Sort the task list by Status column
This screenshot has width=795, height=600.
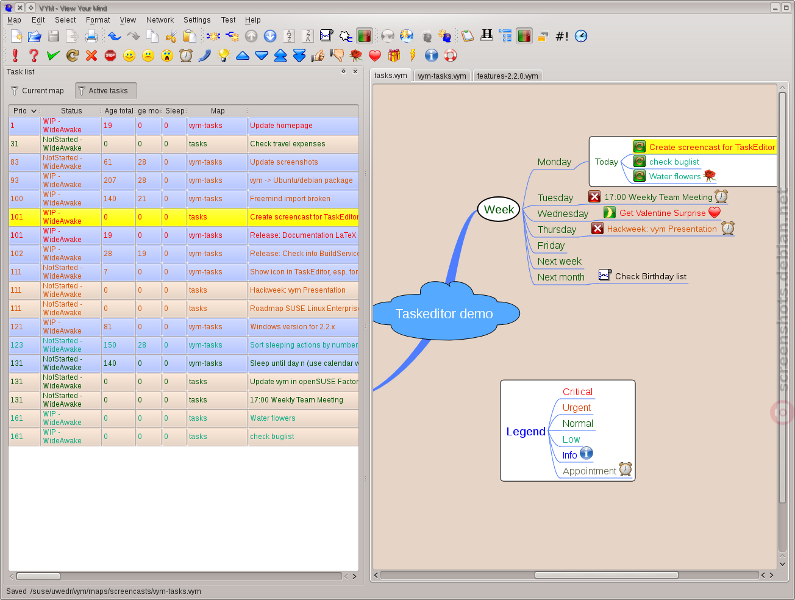71,111
